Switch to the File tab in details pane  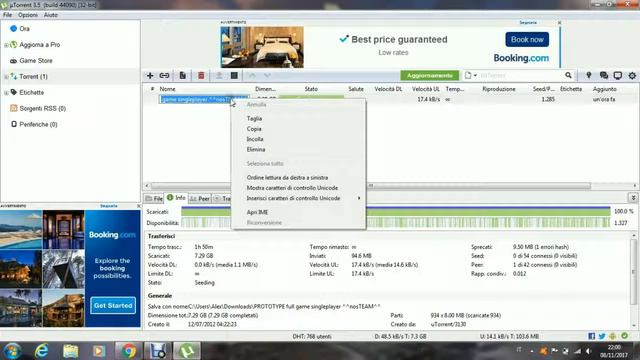154,198
